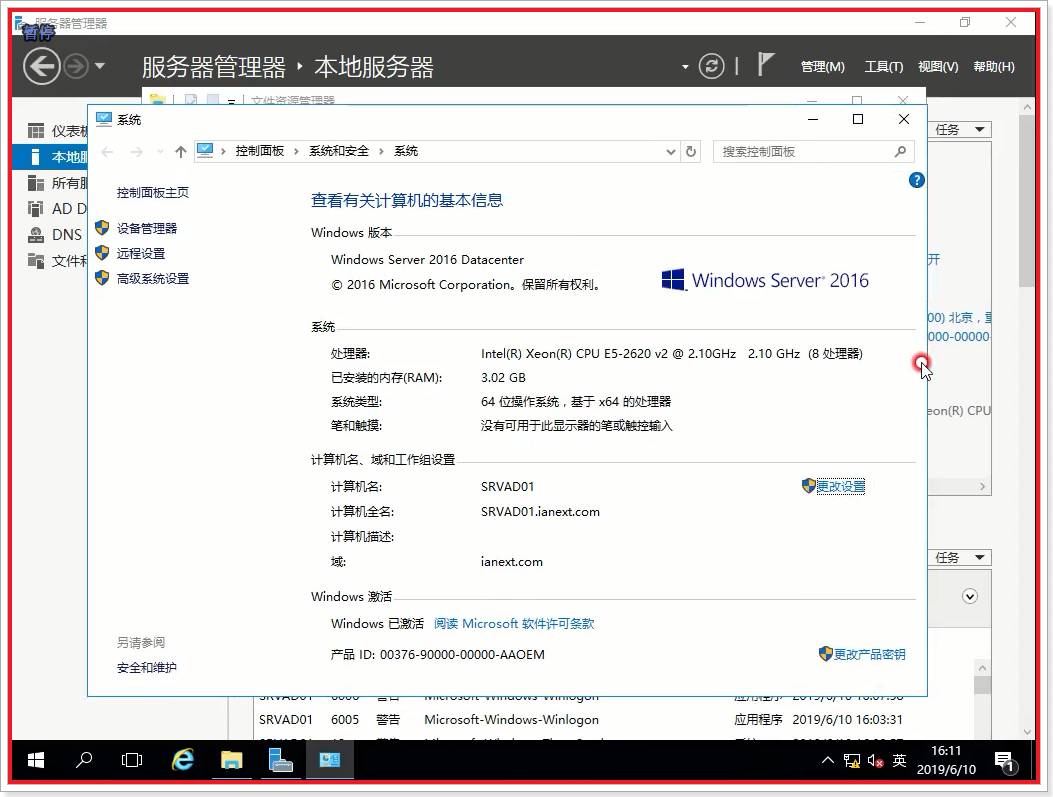Open 阅读 Microsoft 软件许可条款 link

[514, 624]
